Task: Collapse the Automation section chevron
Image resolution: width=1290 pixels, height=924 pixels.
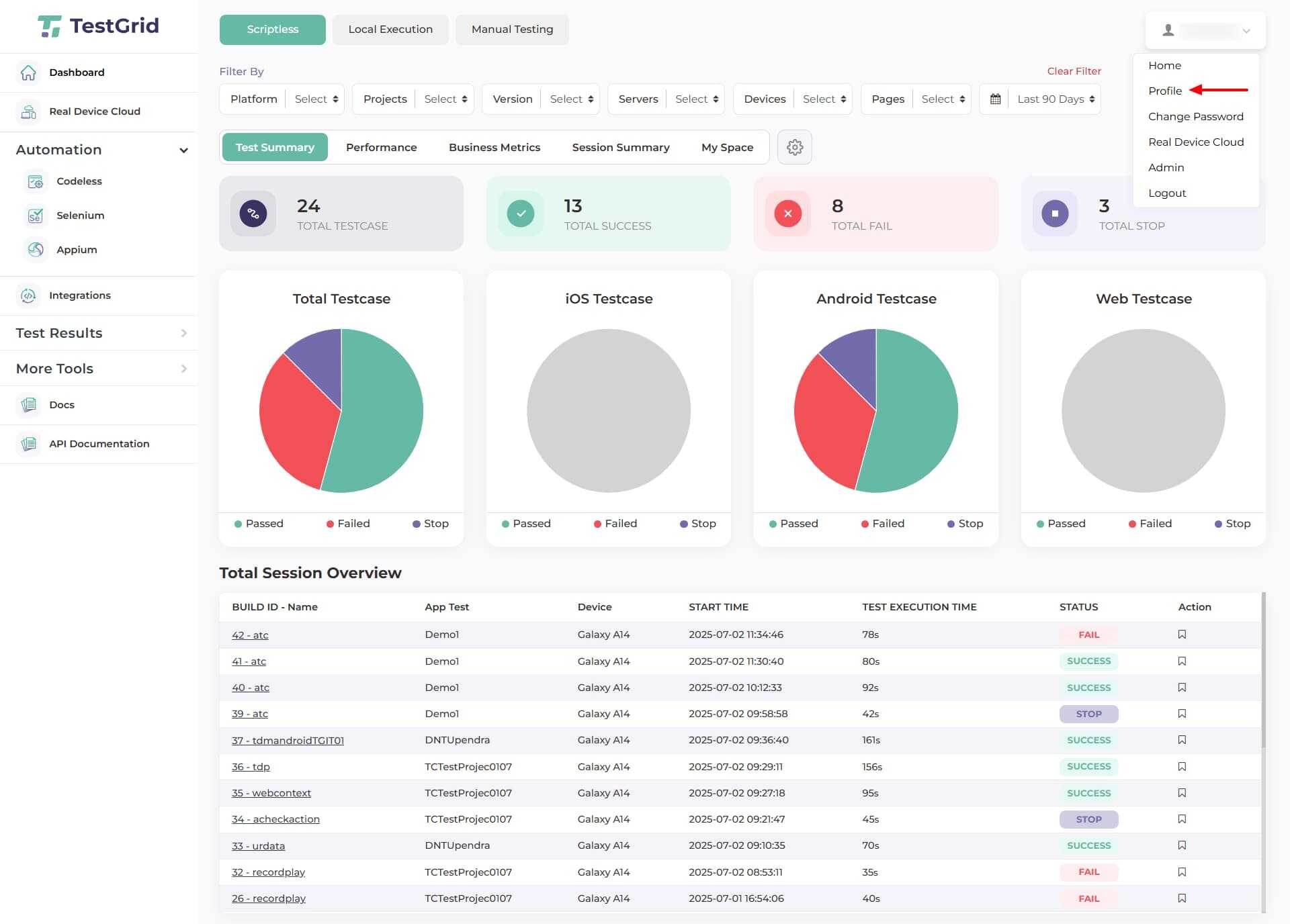Action: pos(183,150)
